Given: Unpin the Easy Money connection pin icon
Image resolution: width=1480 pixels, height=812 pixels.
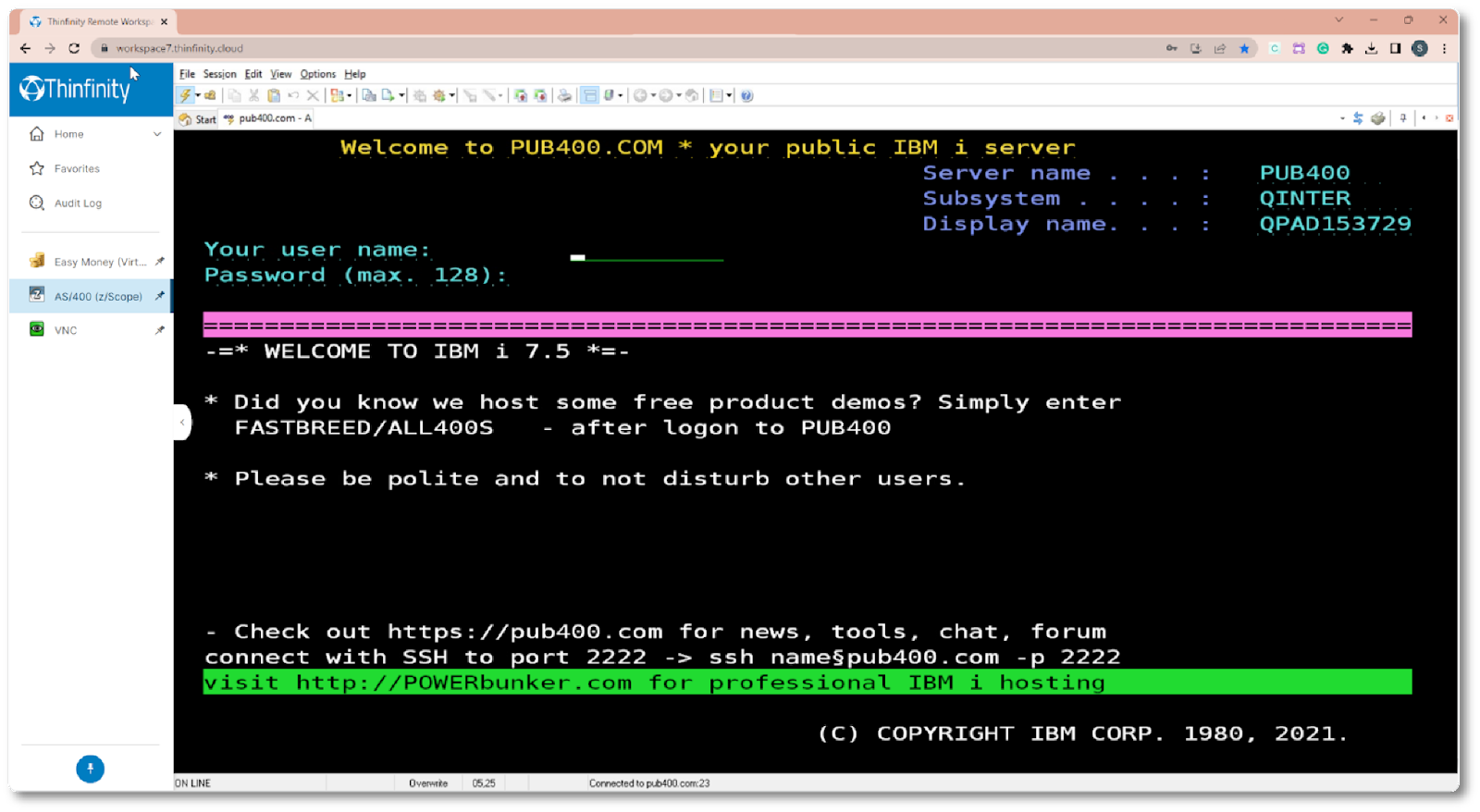Looking at the screenshot, I should click(159, 262).
